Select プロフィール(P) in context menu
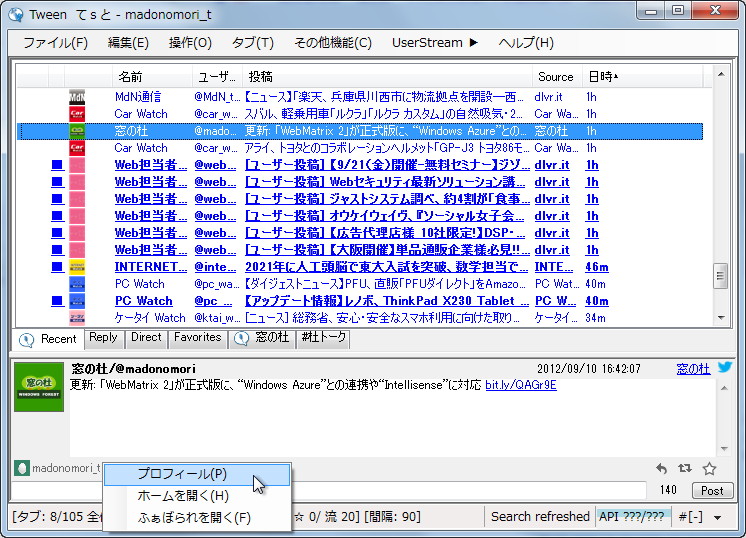The width and height of the screenshot is (746, 538). tap(196, 474)
